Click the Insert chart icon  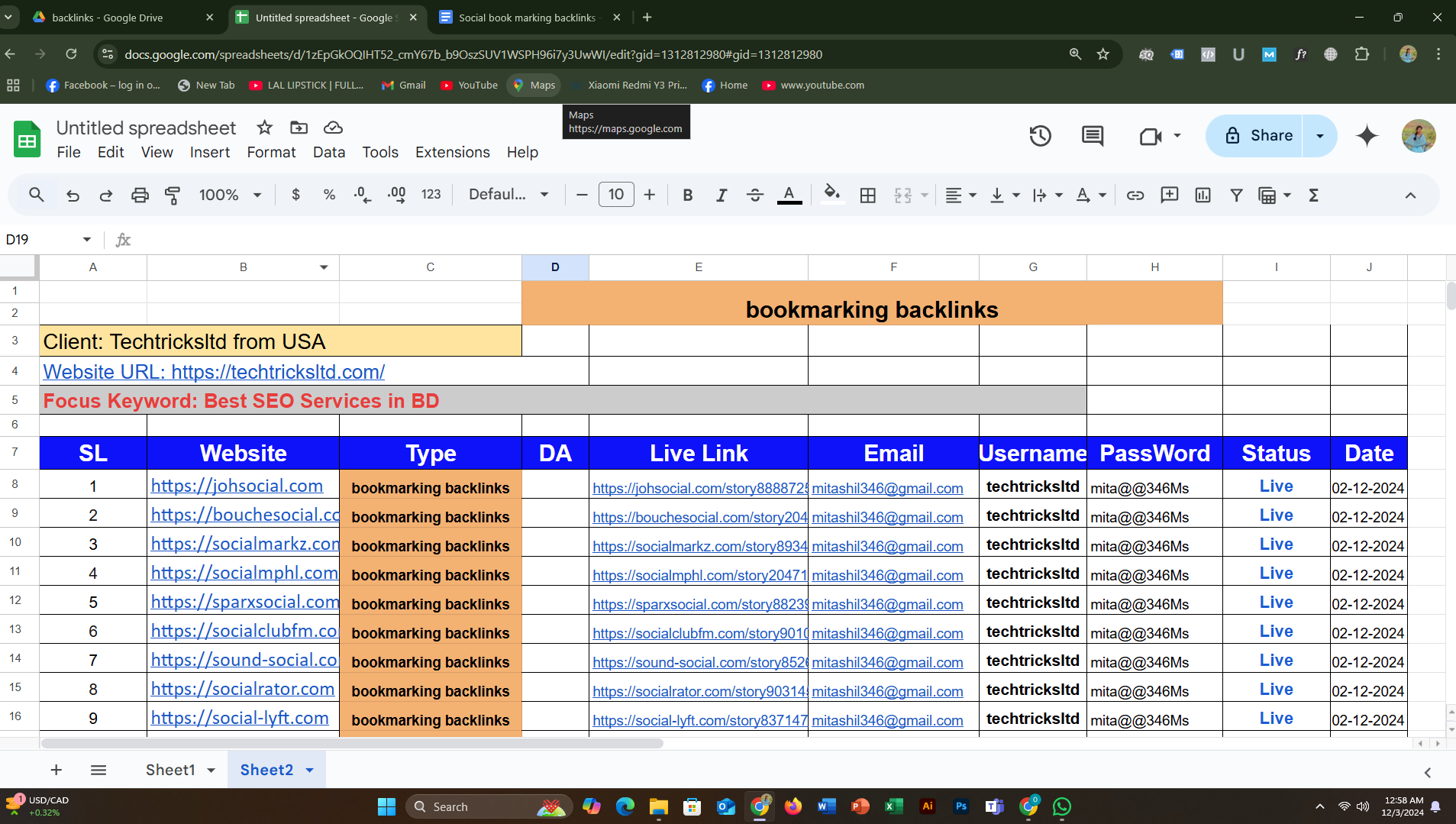click(1203, 195)
